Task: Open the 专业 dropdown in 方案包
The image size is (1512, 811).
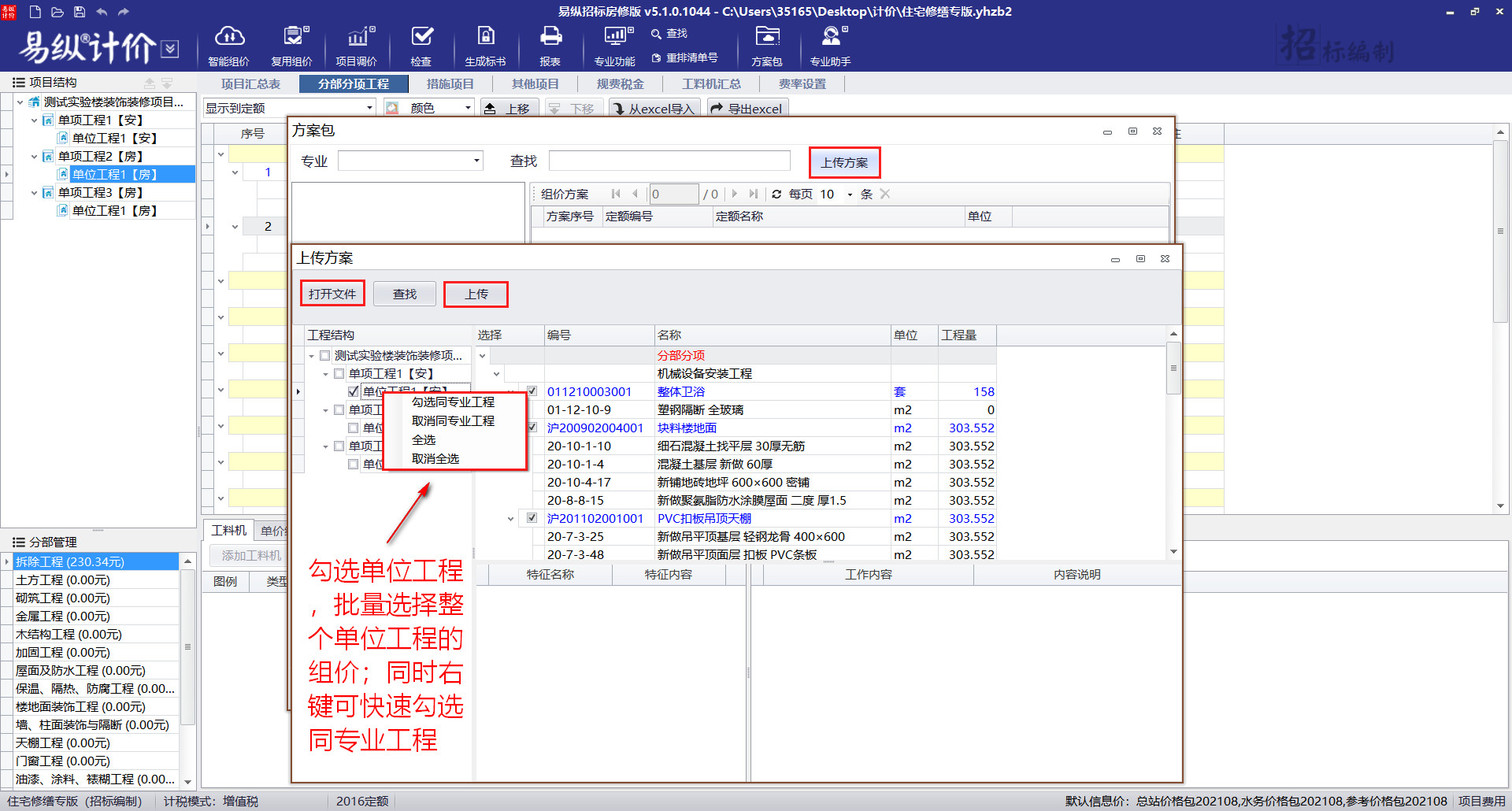Action: (x=476, y=161)
